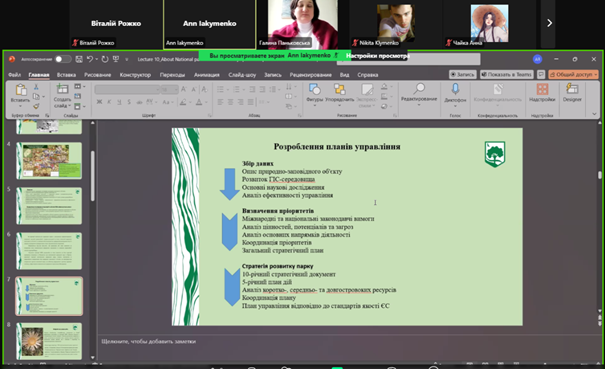Click the notes area placeholder text

[149, 341]
